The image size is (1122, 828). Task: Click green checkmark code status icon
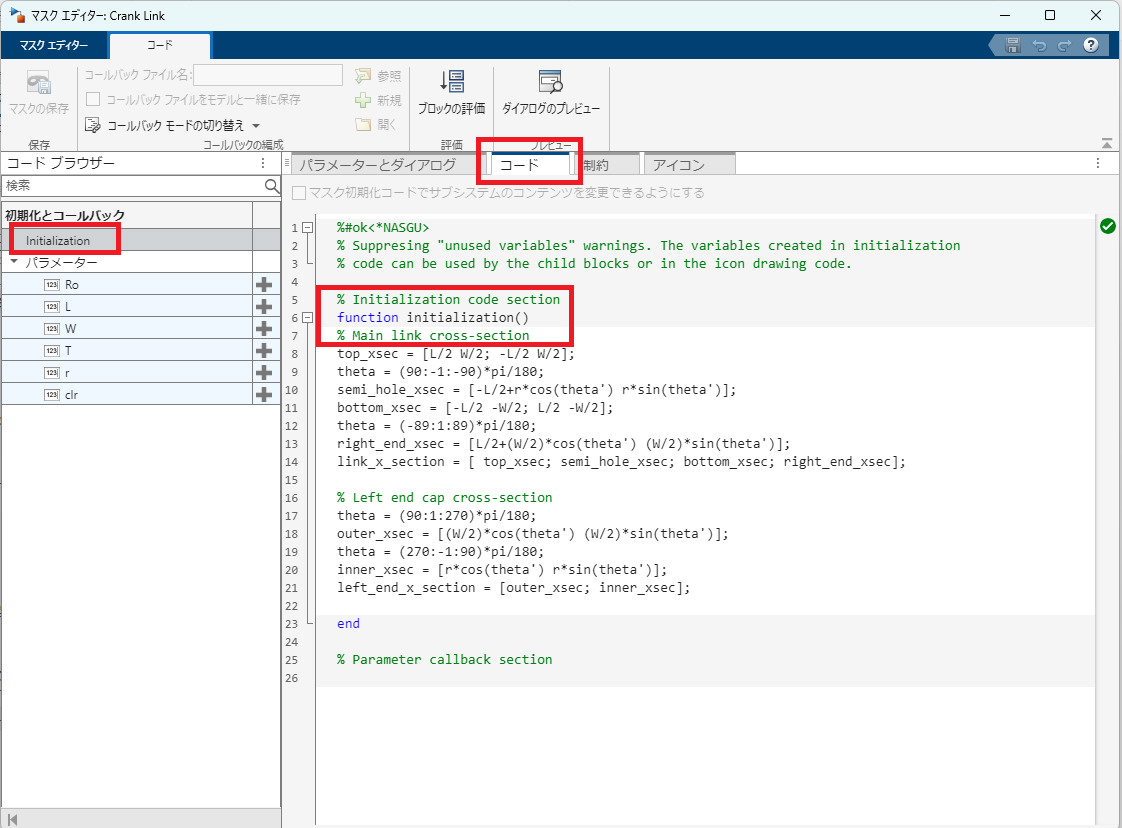pos(1108,226)
